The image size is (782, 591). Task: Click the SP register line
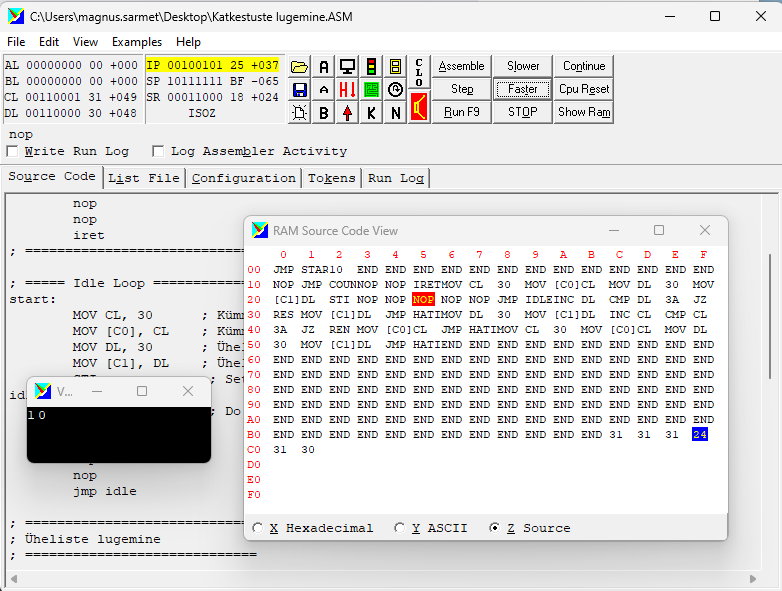(x=212, y=81)
